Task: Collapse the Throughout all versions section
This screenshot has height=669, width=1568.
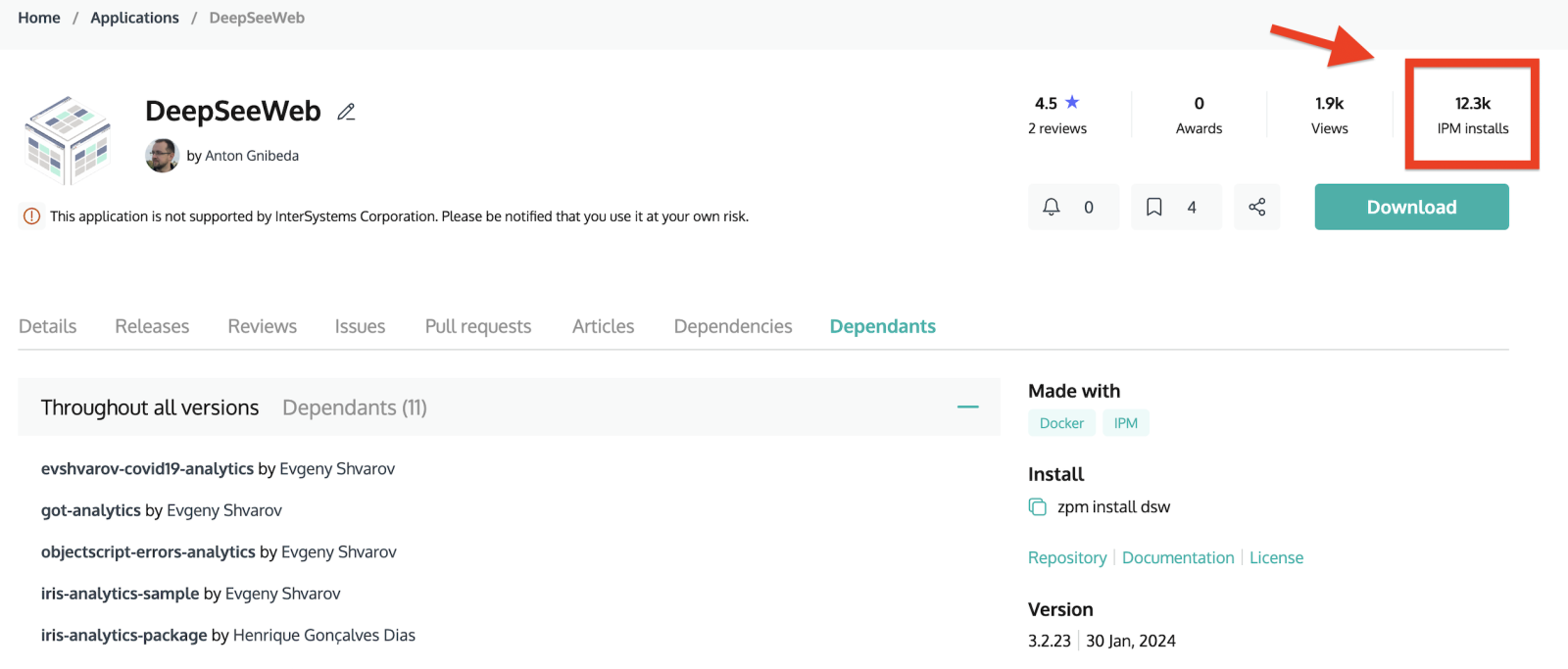Action: pyautogui.click(x=968, y=406)
